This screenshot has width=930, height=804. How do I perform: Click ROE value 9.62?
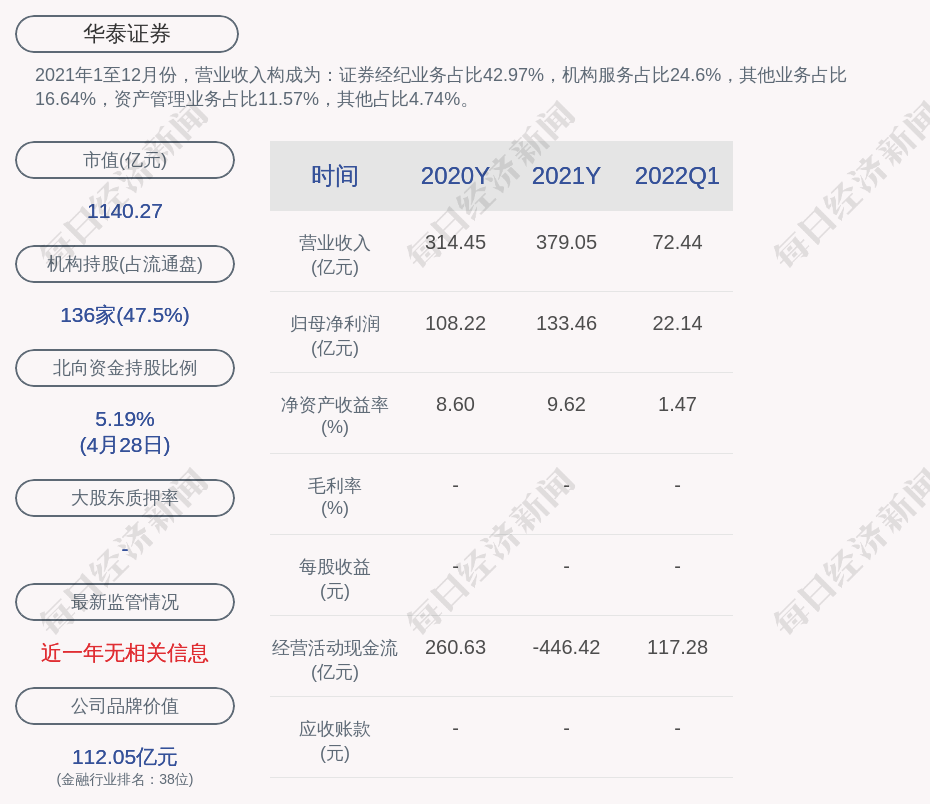click(566, 404)
